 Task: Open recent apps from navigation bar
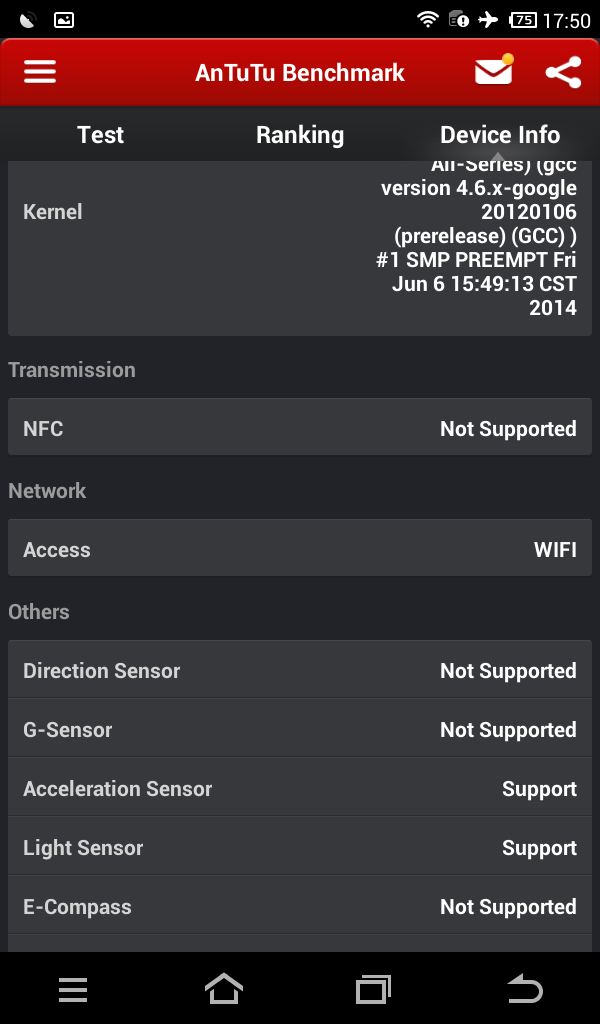(x=373, y=989)
